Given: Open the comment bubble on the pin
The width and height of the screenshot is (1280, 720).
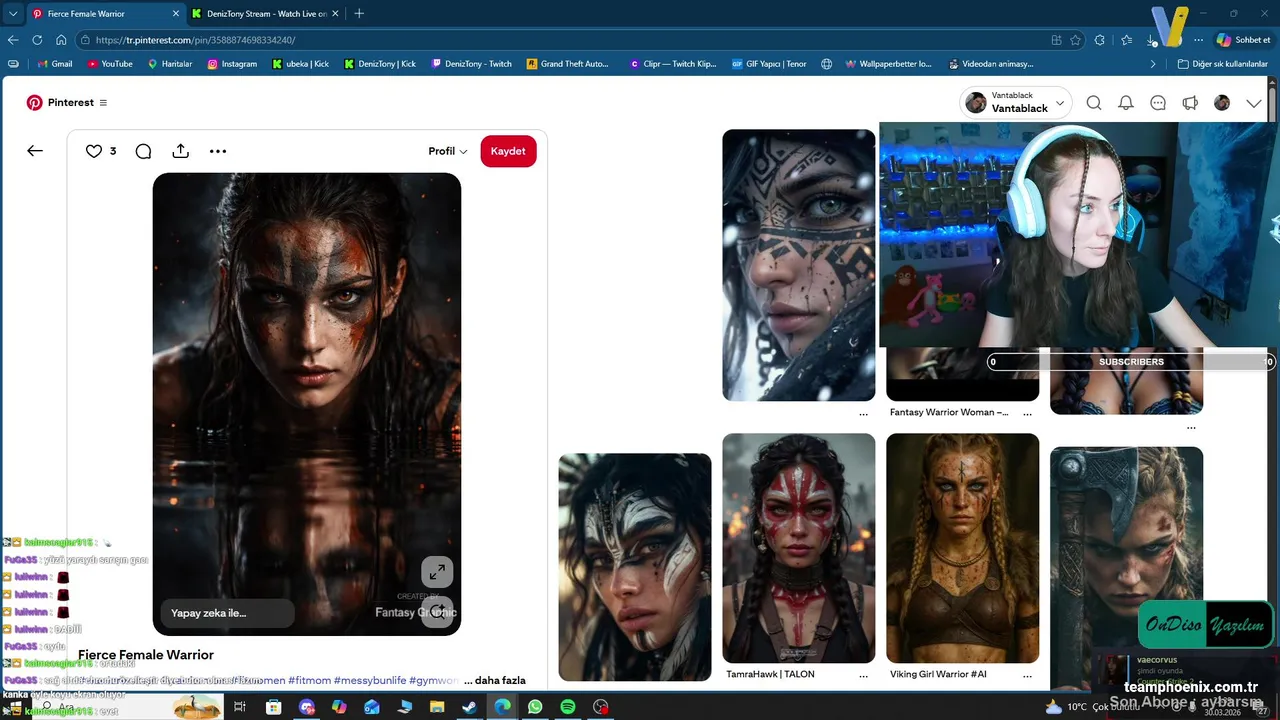Looking at the screenshot, I should click(143, 151).
